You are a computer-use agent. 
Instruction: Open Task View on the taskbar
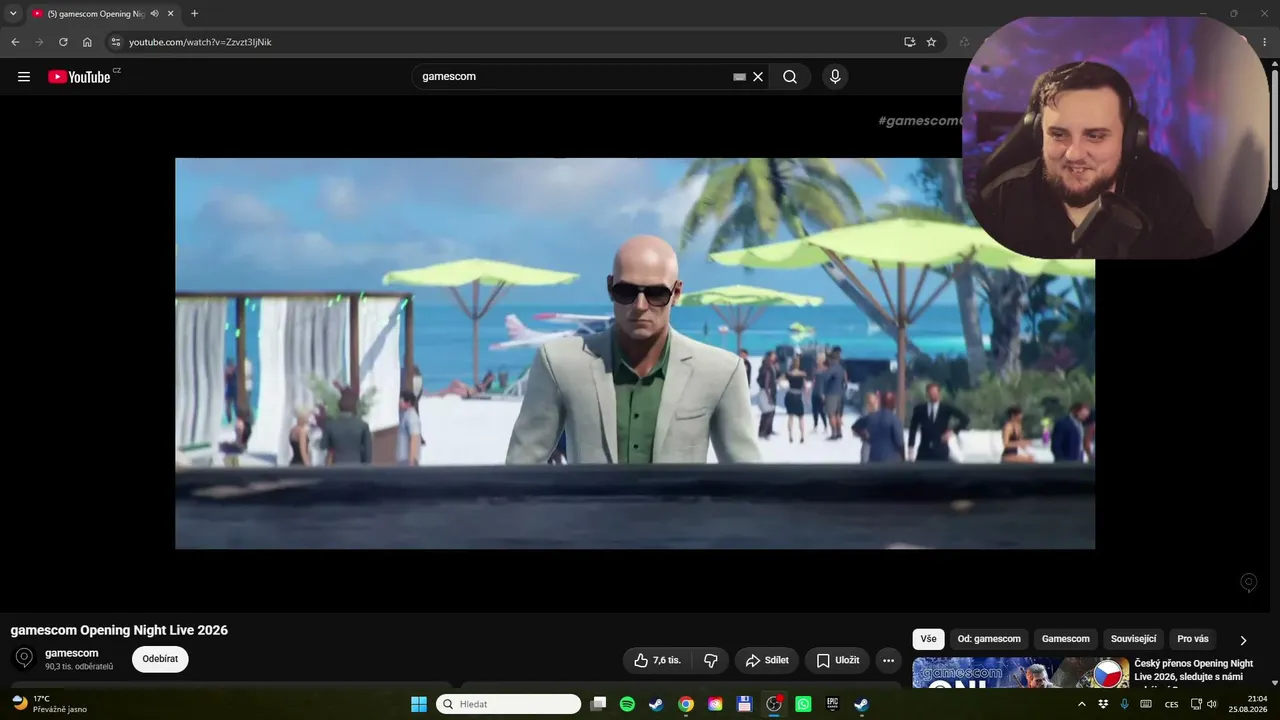tap(598, 704)
